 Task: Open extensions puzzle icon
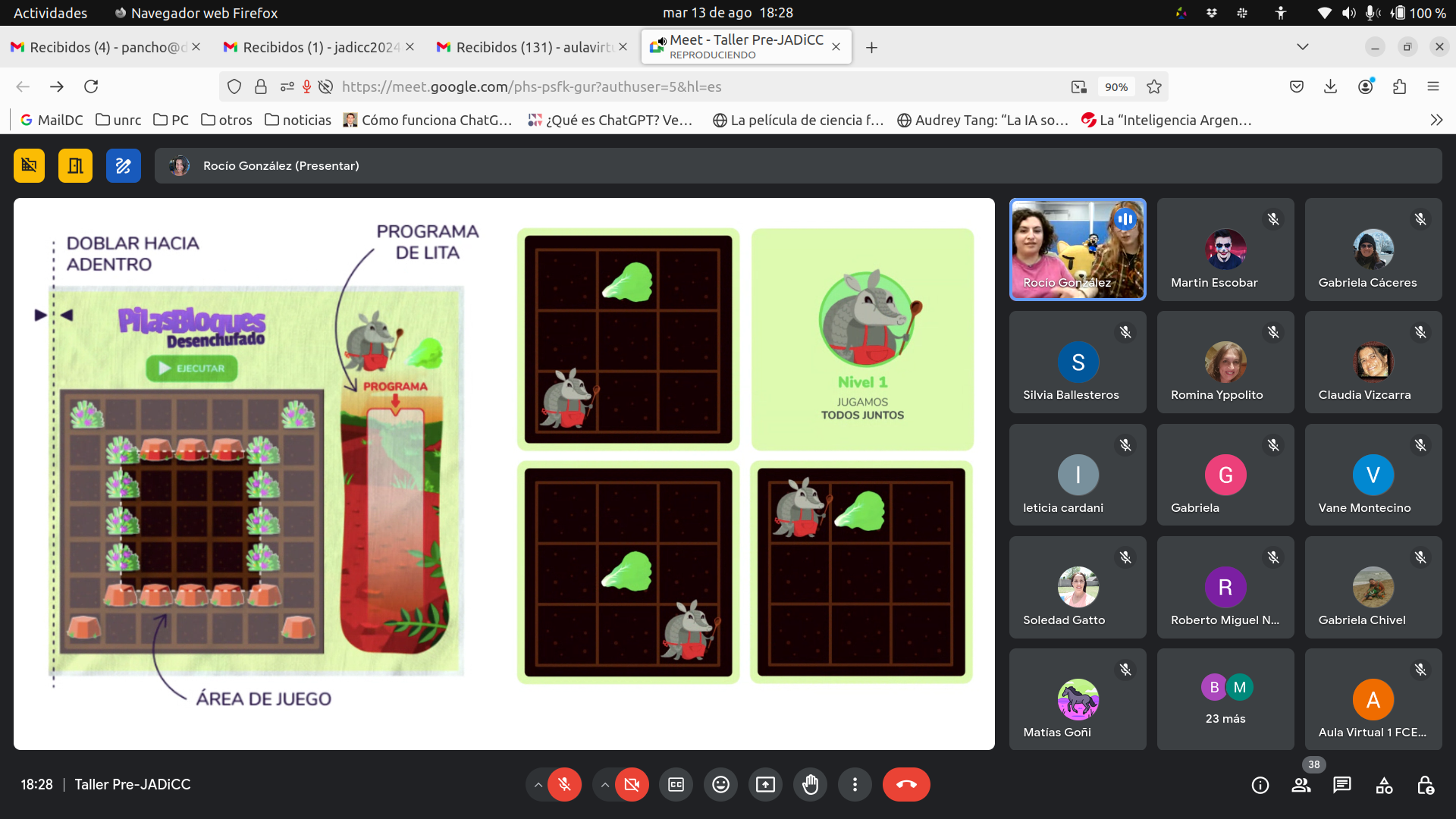click(1399, 86)
